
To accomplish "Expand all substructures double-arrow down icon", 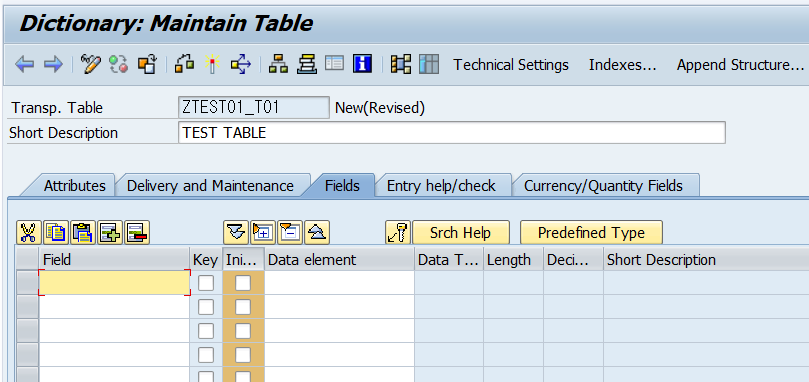I will (236, 233).
